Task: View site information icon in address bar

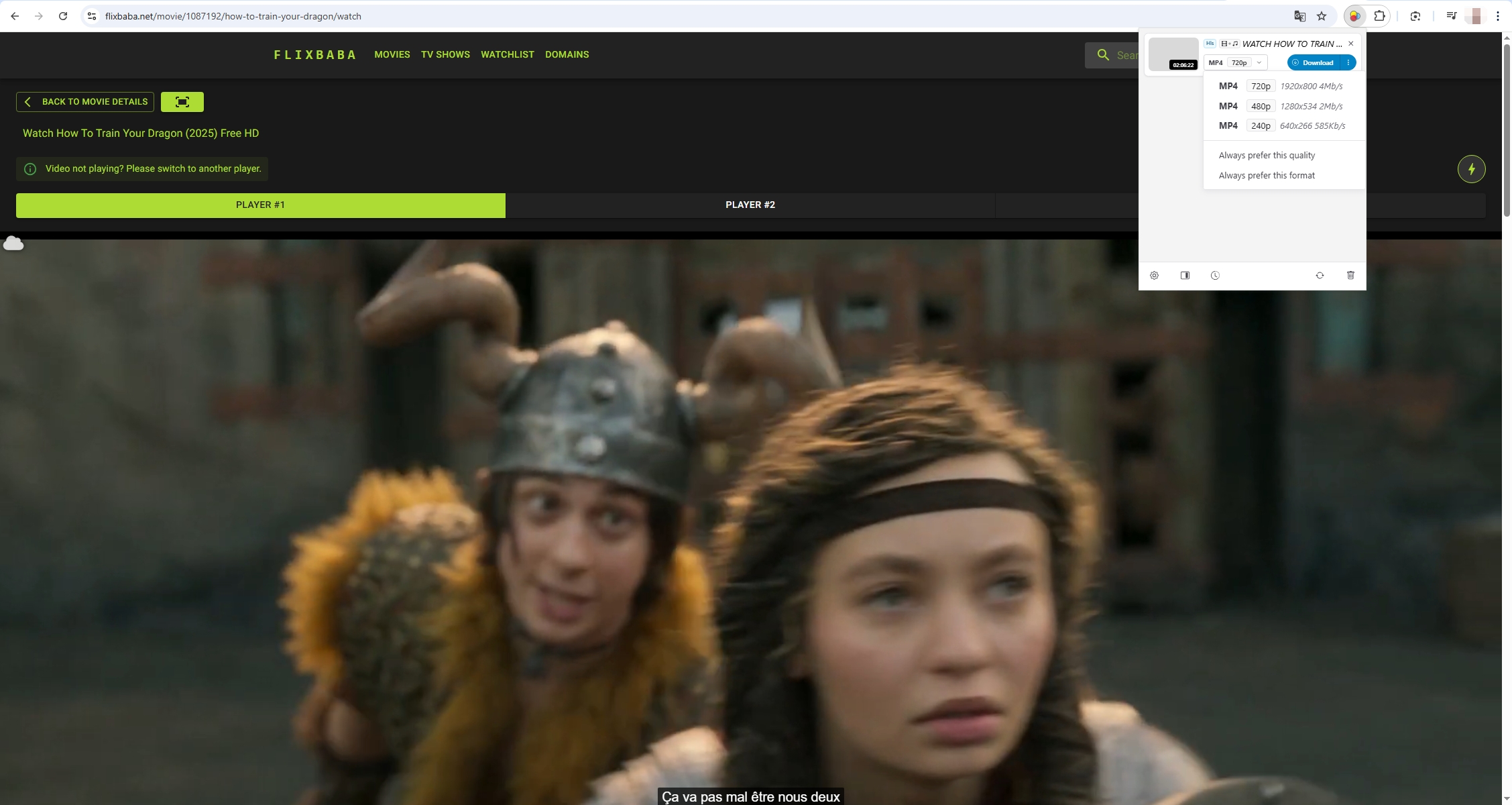Action: (92, 16)
